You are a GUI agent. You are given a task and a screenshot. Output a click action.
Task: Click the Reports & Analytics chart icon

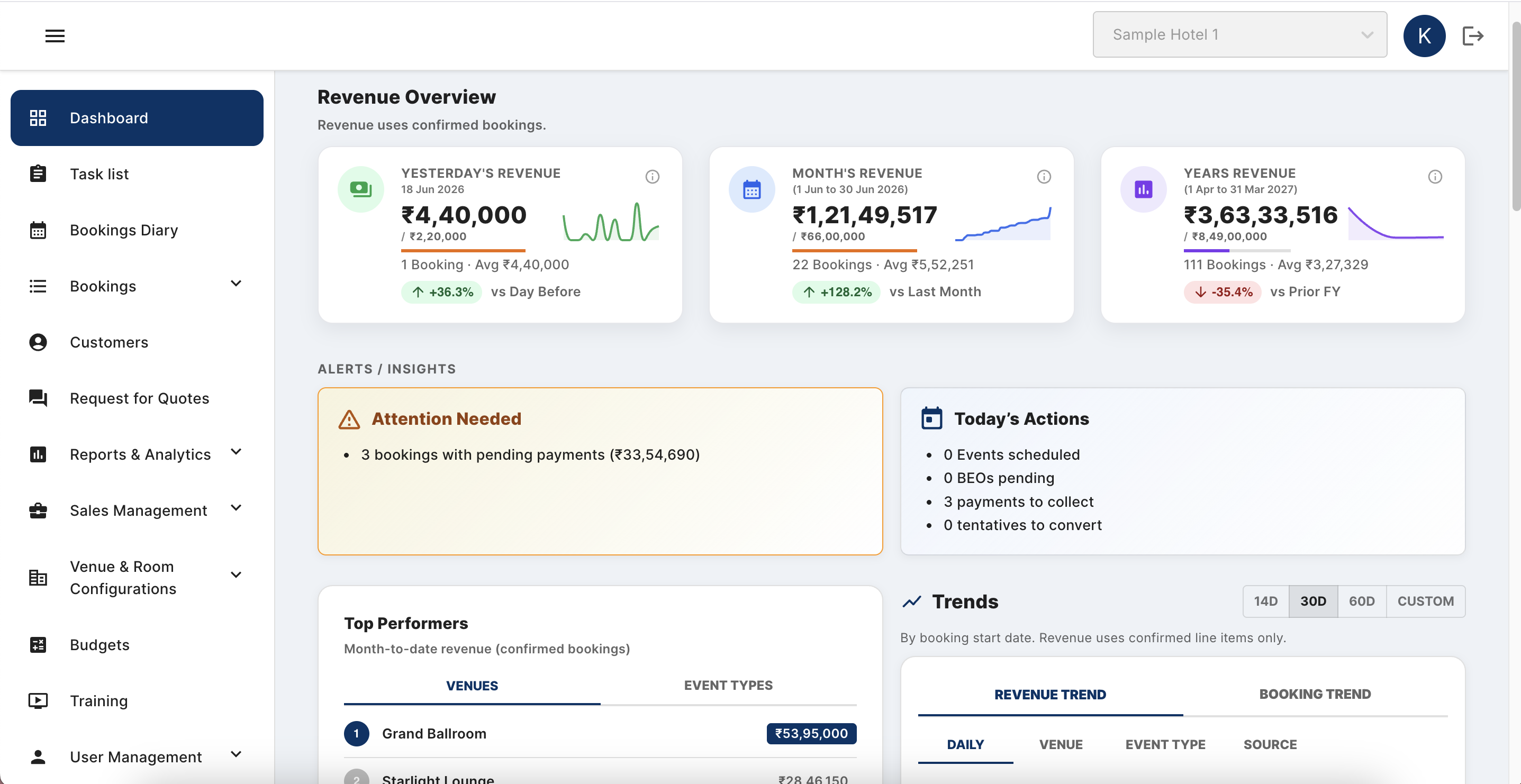[38, 454]
